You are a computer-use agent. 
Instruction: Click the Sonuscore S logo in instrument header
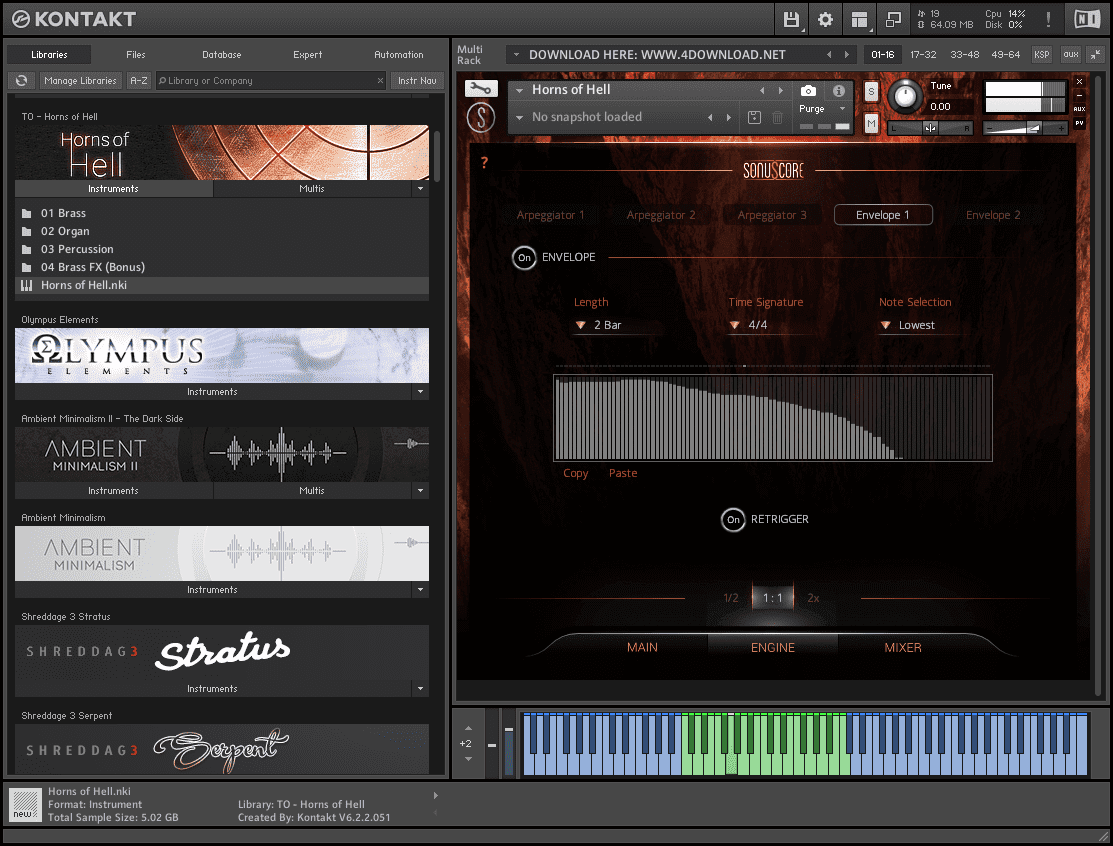pos(481,117)
